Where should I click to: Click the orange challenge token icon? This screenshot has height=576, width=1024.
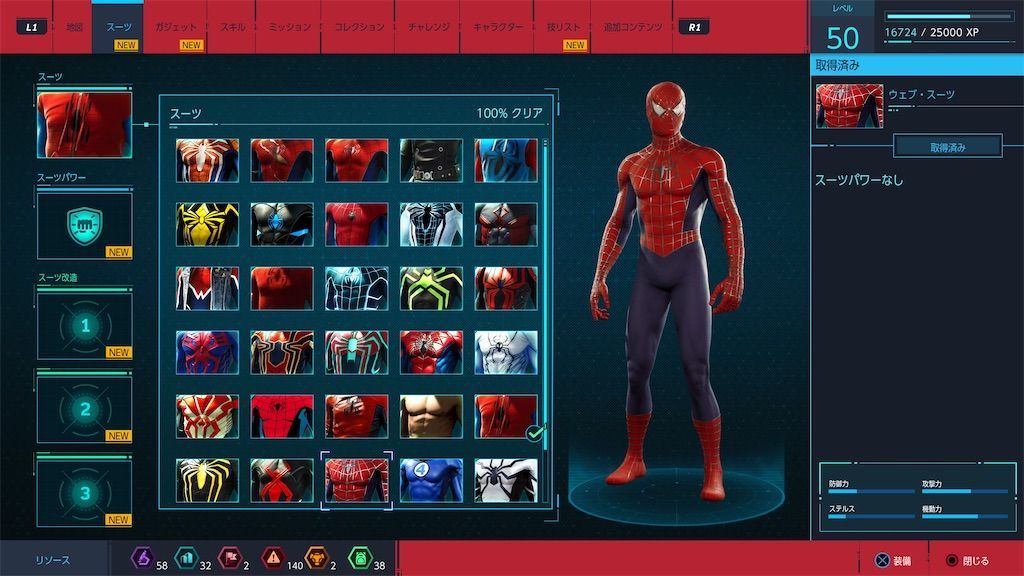click(x=317, y=558)
